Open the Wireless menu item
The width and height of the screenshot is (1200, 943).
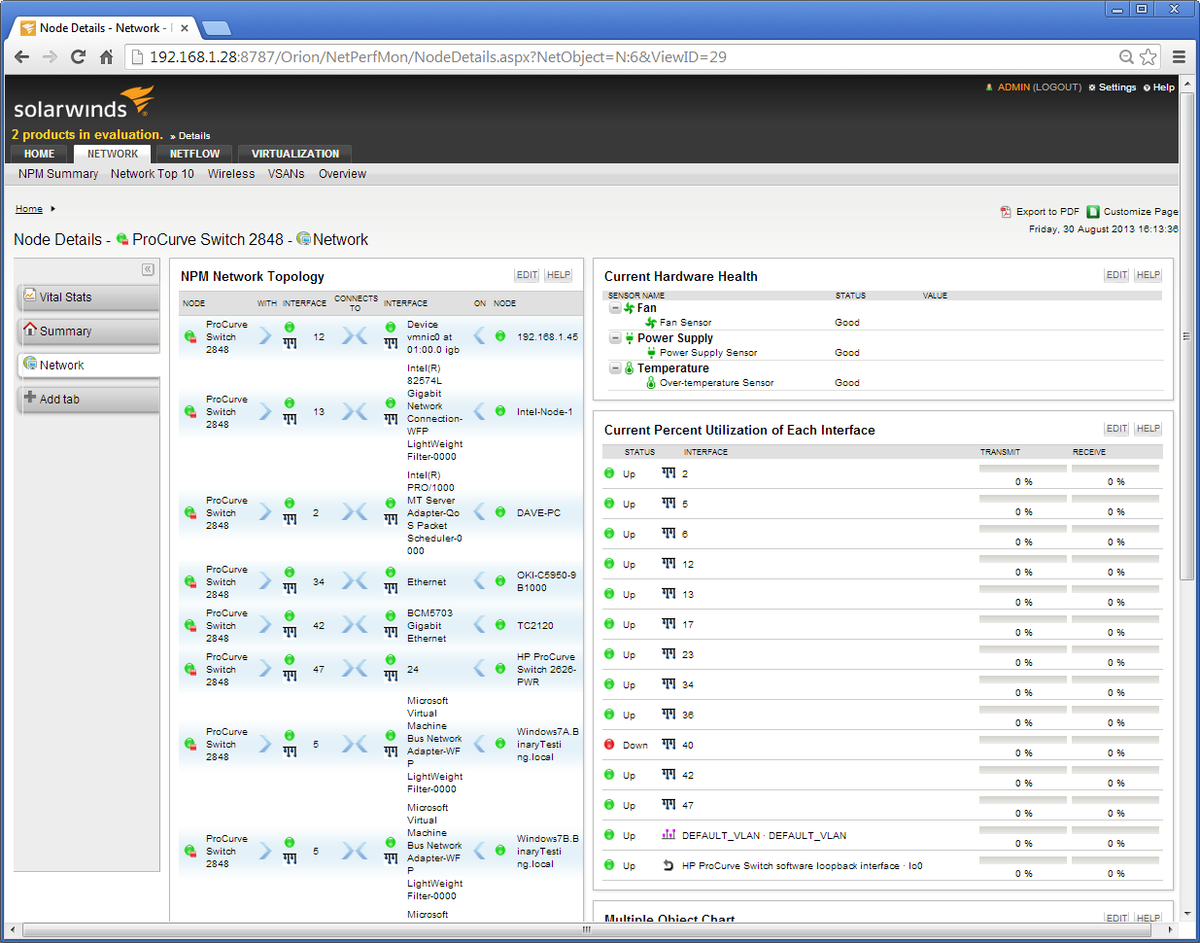point(231,173)
